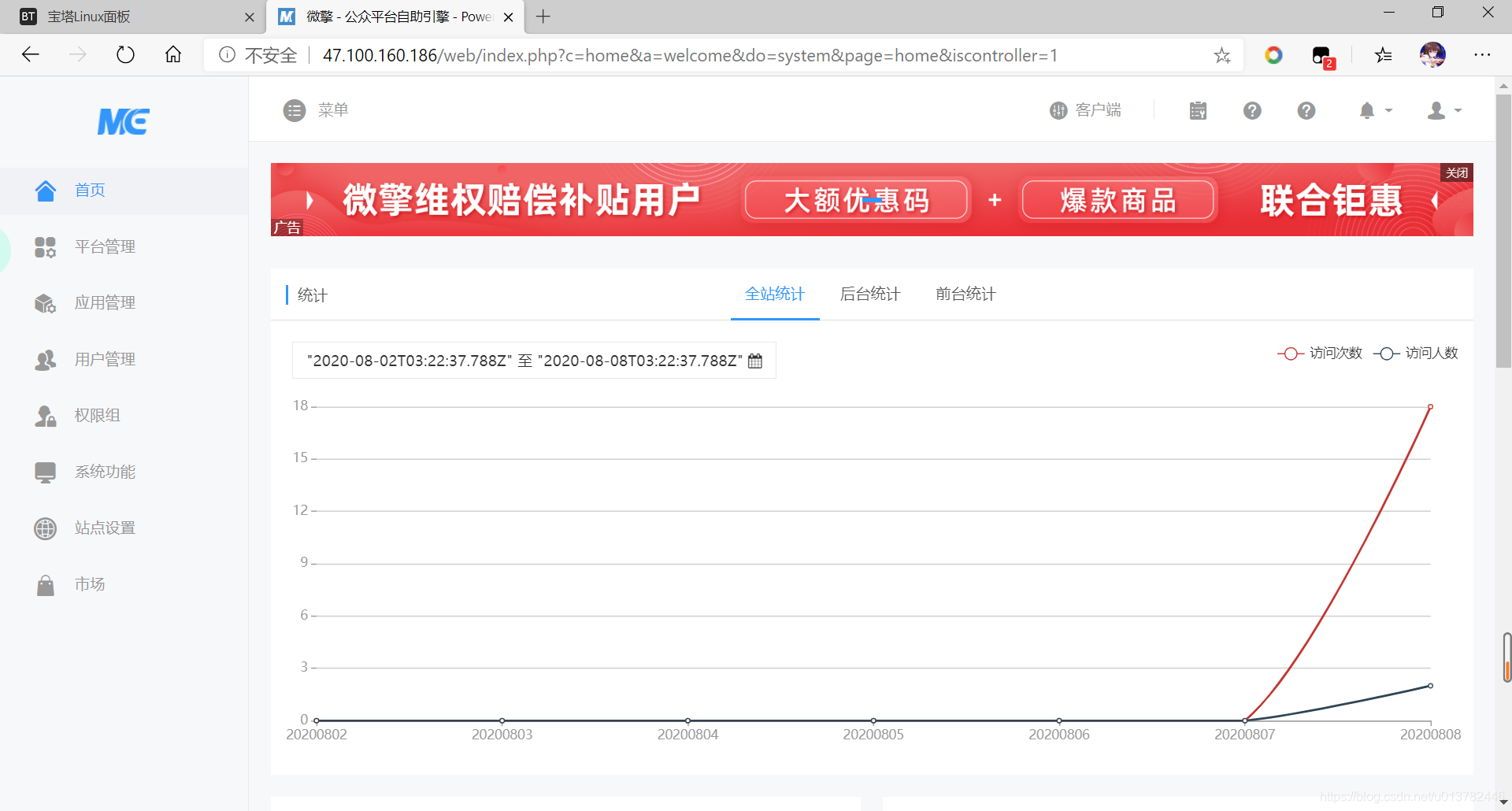The width and height of the screenshot is (1512, 811).
Task: Click the first question mark help icon
Action: coord(1252,110)
